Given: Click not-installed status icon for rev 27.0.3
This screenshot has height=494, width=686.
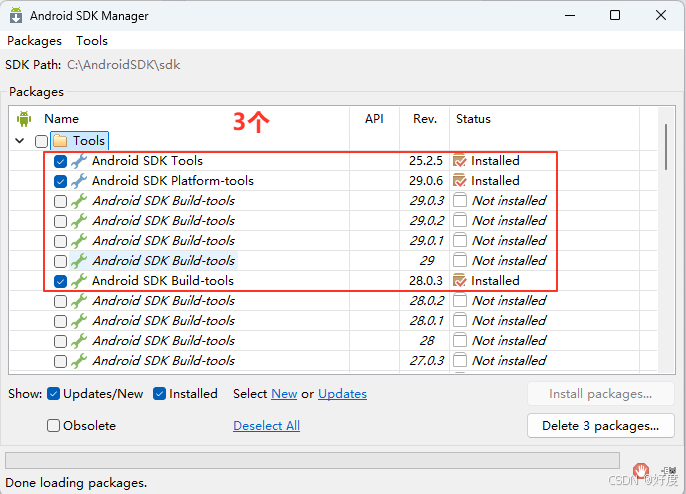Looking at the screenshot, I should pyautogui.click(x=460, y=361).
